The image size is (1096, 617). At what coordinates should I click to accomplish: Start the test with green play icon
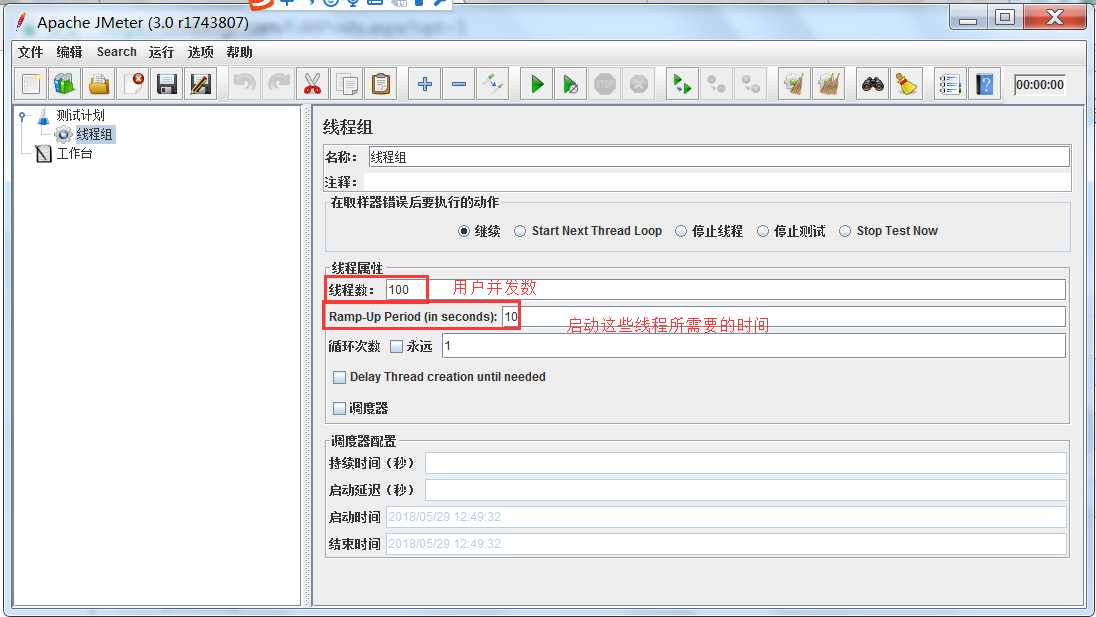537,85
